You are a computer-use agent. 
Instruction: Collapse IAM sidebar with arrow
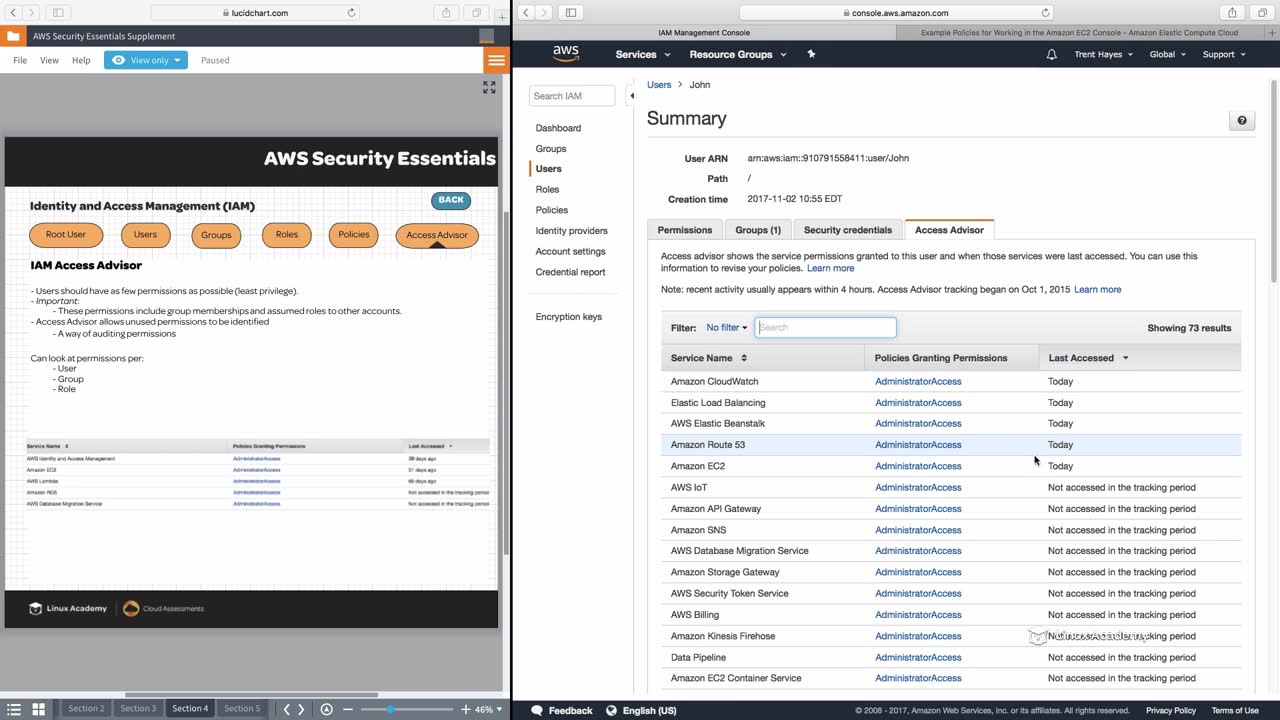(631, 96)
